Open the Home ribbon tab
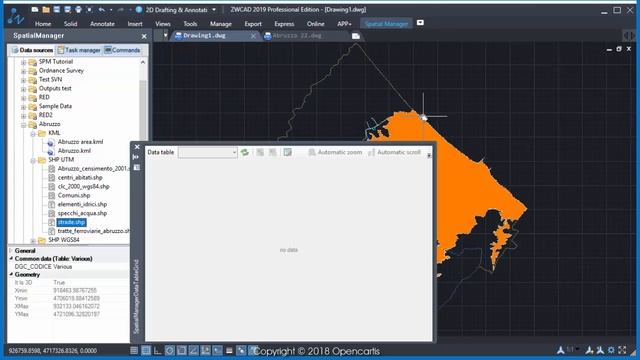Screen dimensions: 640x360 43,24
